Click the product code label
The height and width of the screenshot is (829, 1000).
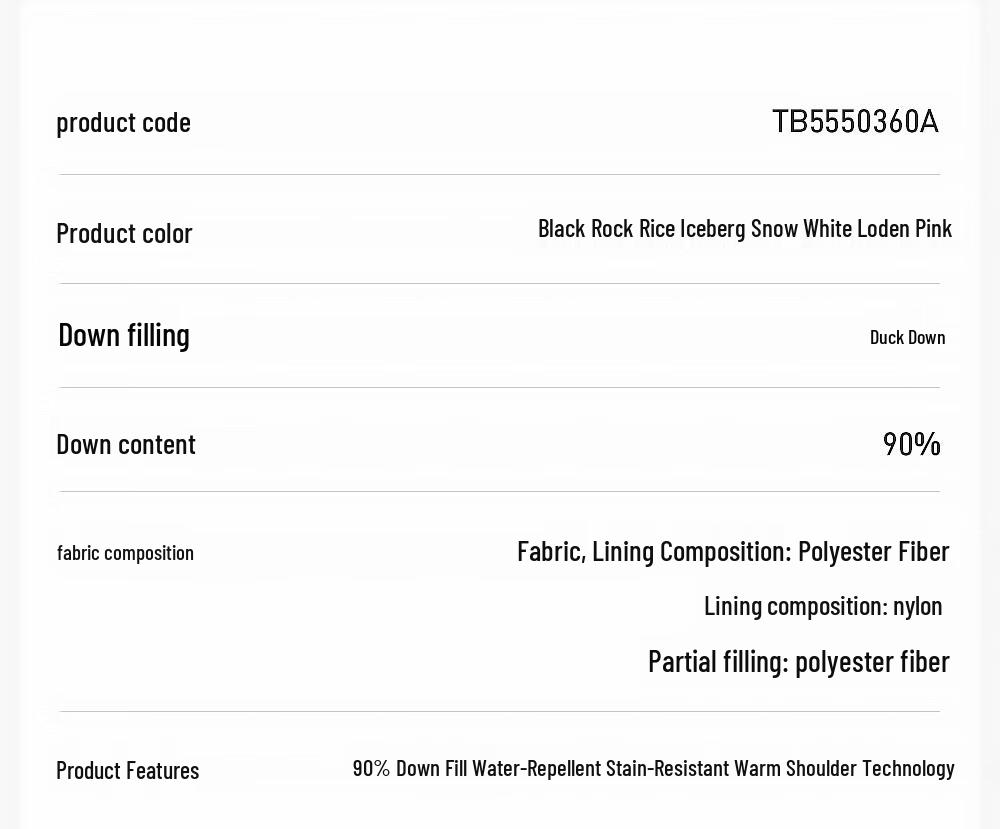tap(124, 122)
